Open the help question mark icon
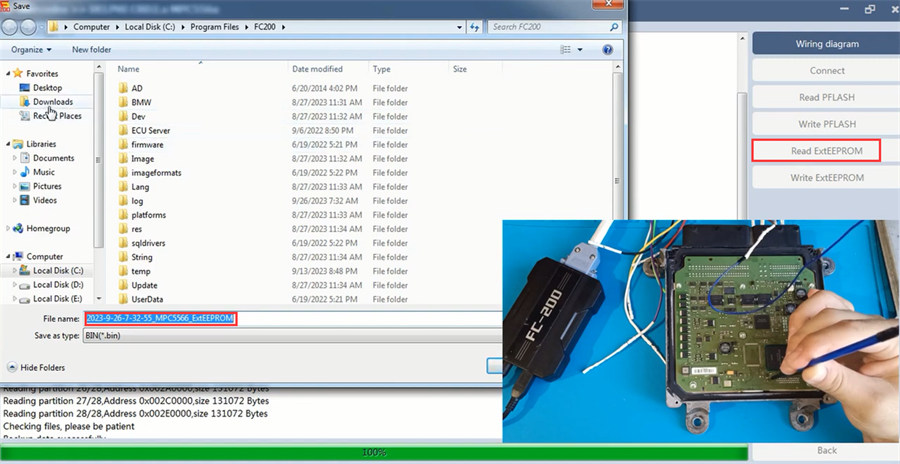The height and width of the screenshot is (464, 900). click(608, 50)
